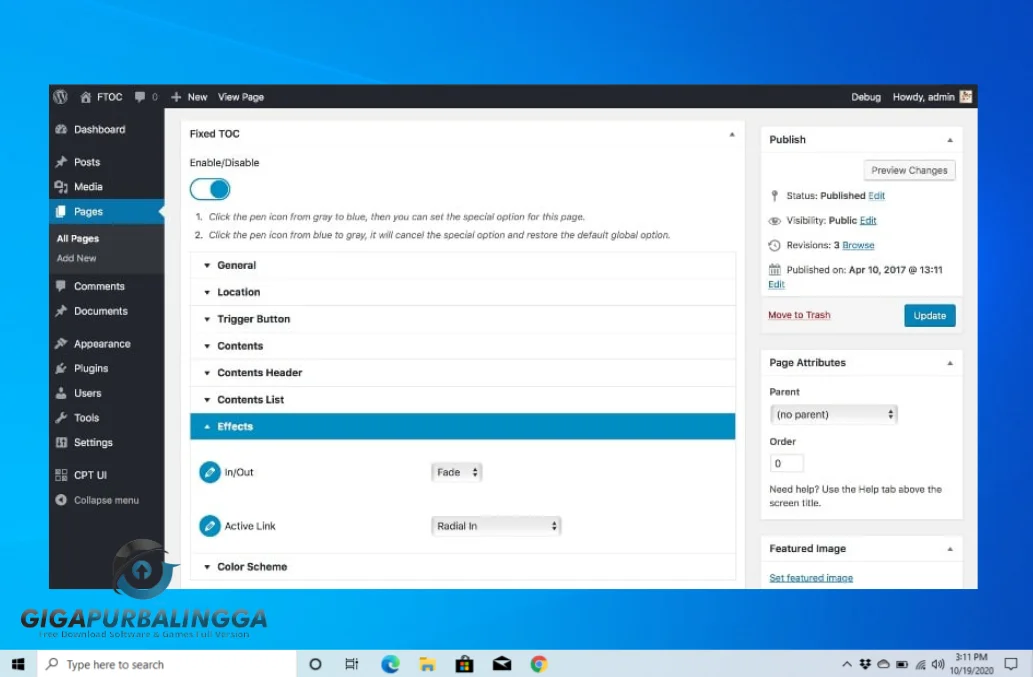
Task: Click the Order input field
Action: tap(786, 464)
